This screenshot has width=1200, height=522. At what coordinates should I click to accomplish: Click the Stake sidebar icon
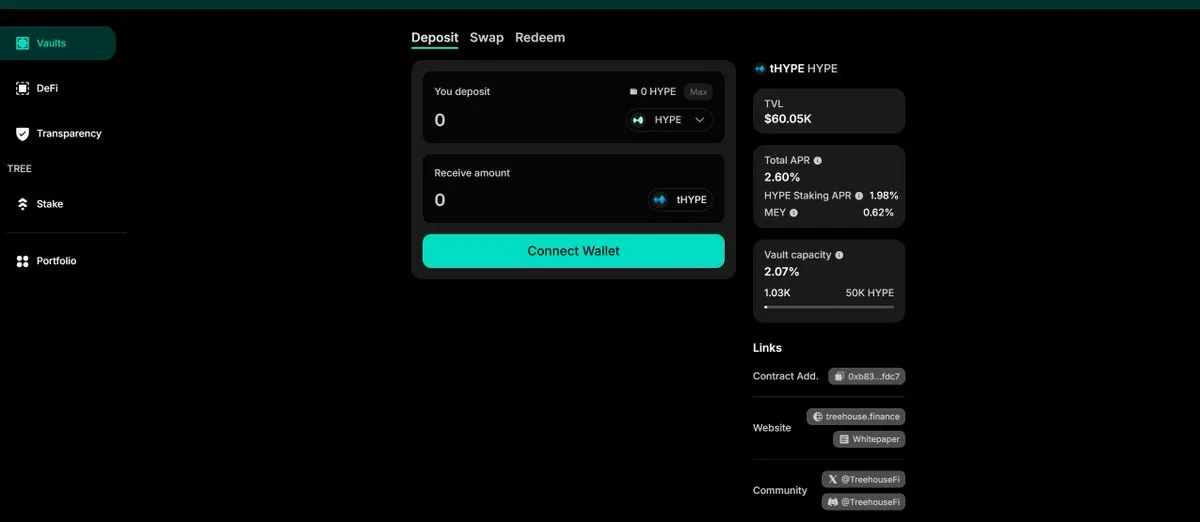coord(22,204)
